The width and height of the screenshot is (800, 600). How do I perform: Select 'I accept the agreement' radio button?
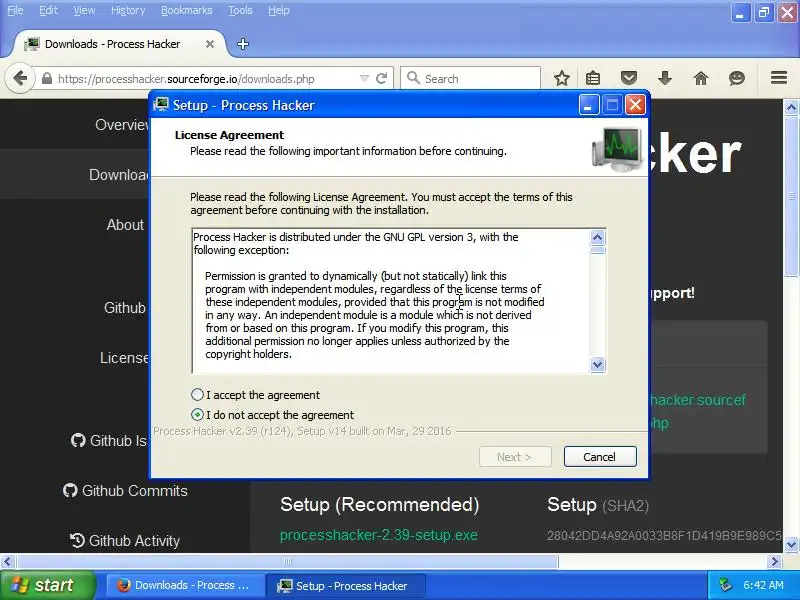197,394
